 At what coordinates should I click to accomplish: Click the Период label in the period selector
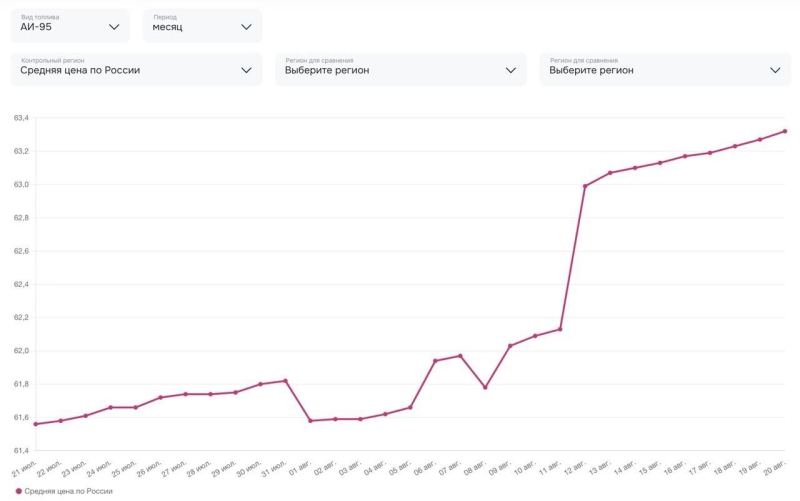pyautogui.click(x=165, y=17)
